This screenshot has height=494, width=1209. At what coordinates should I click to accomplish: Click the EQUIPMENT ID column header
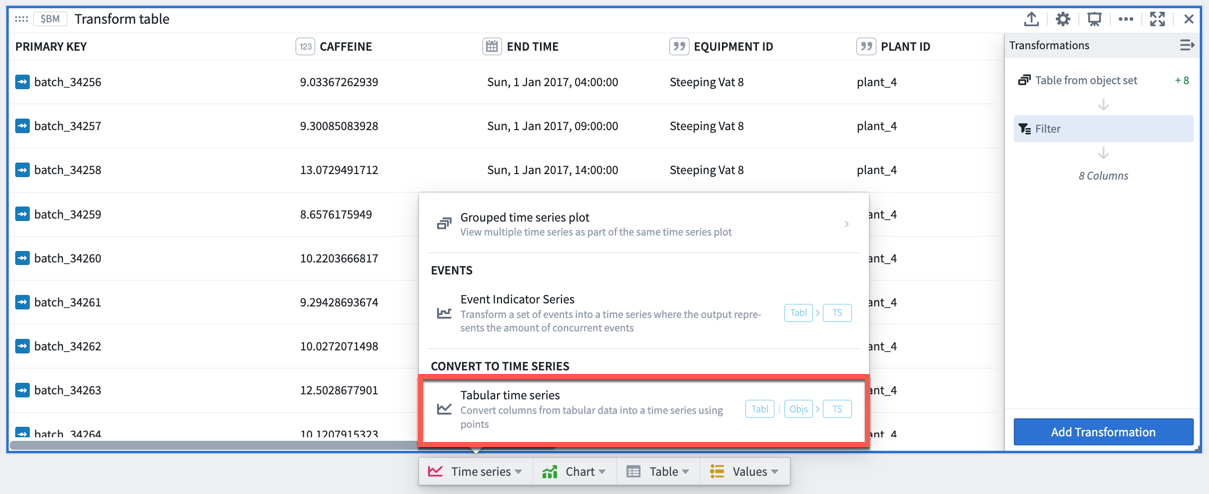point(733,46)
